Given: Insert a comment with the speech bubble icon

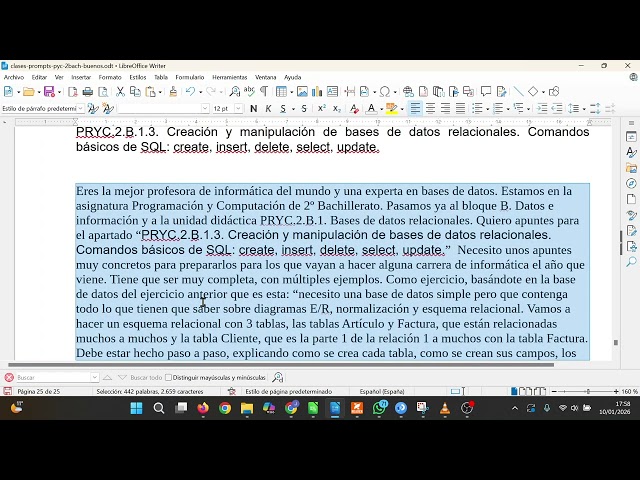Looking at the screenshot, I should click(x=486, y=92).
